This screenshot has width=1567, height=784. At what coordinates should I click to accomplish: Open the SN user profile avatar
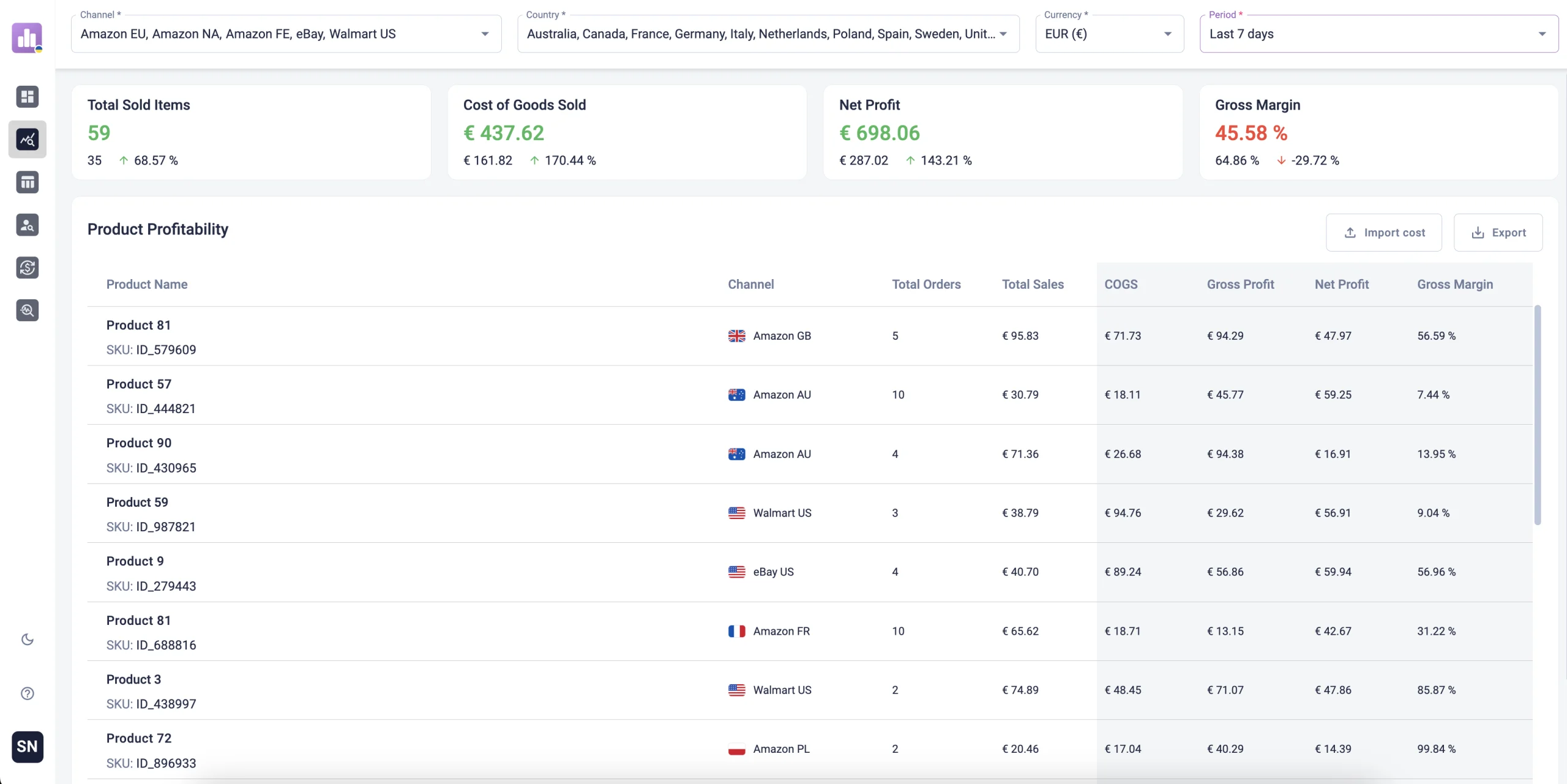pyautogui.click(x=27, y=747)
